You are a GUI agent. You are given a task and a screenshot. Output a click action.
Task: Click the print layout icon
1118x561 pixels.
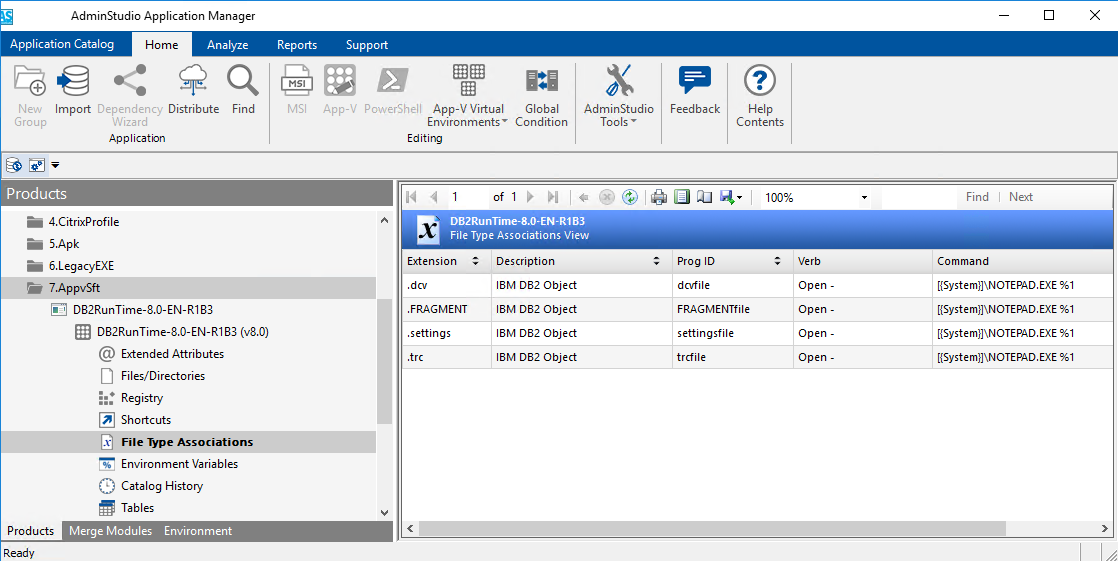pos(682,197)
